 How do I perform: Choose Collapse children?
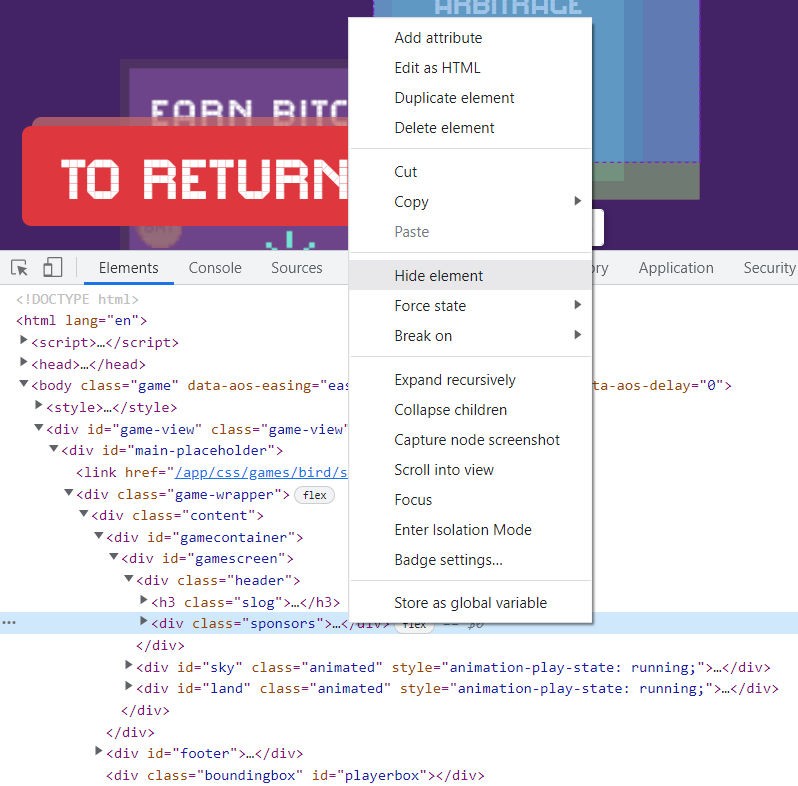[x=470, y=410]
